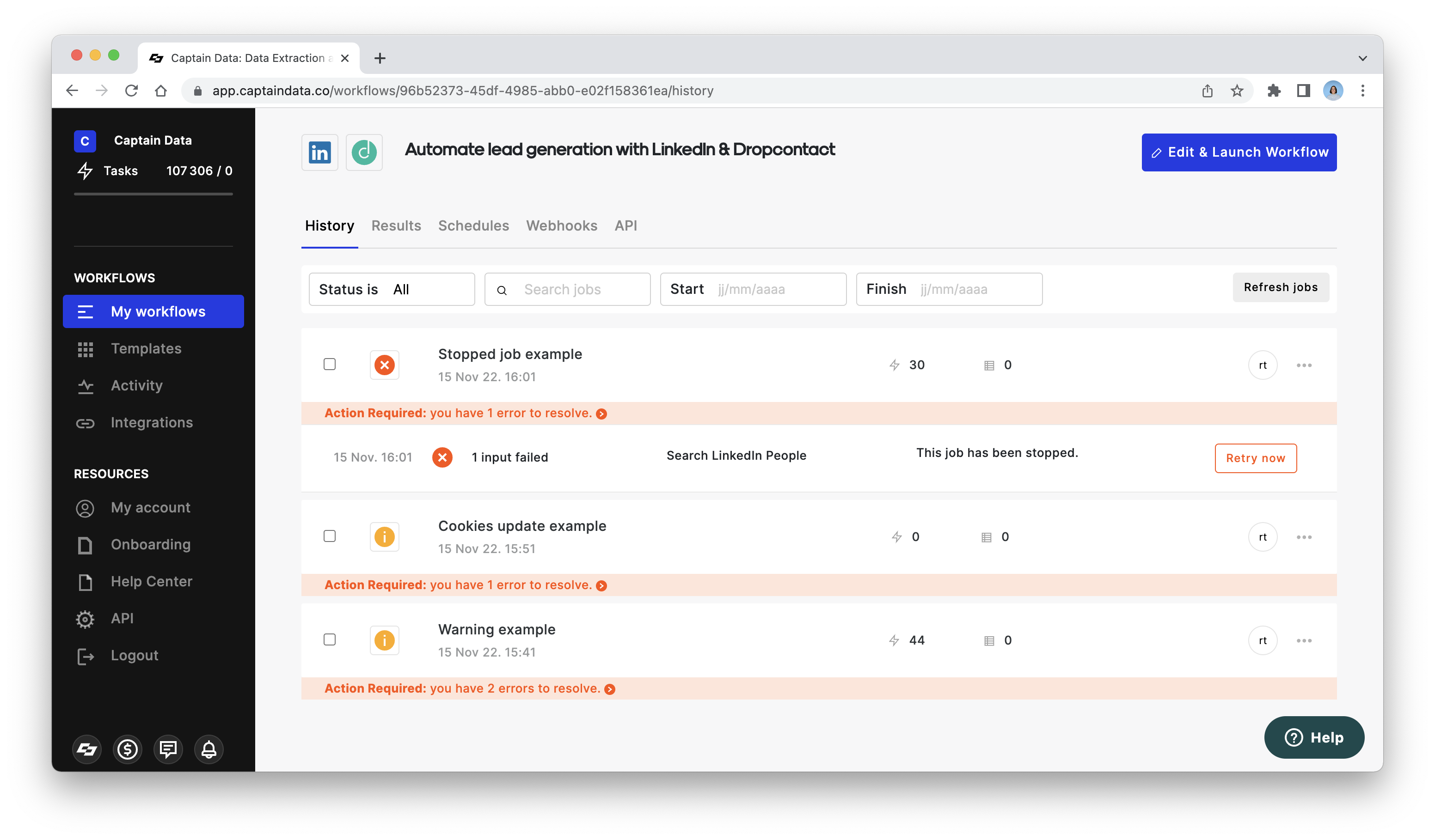Open the Stopped job example title

(x=509, y=354)
